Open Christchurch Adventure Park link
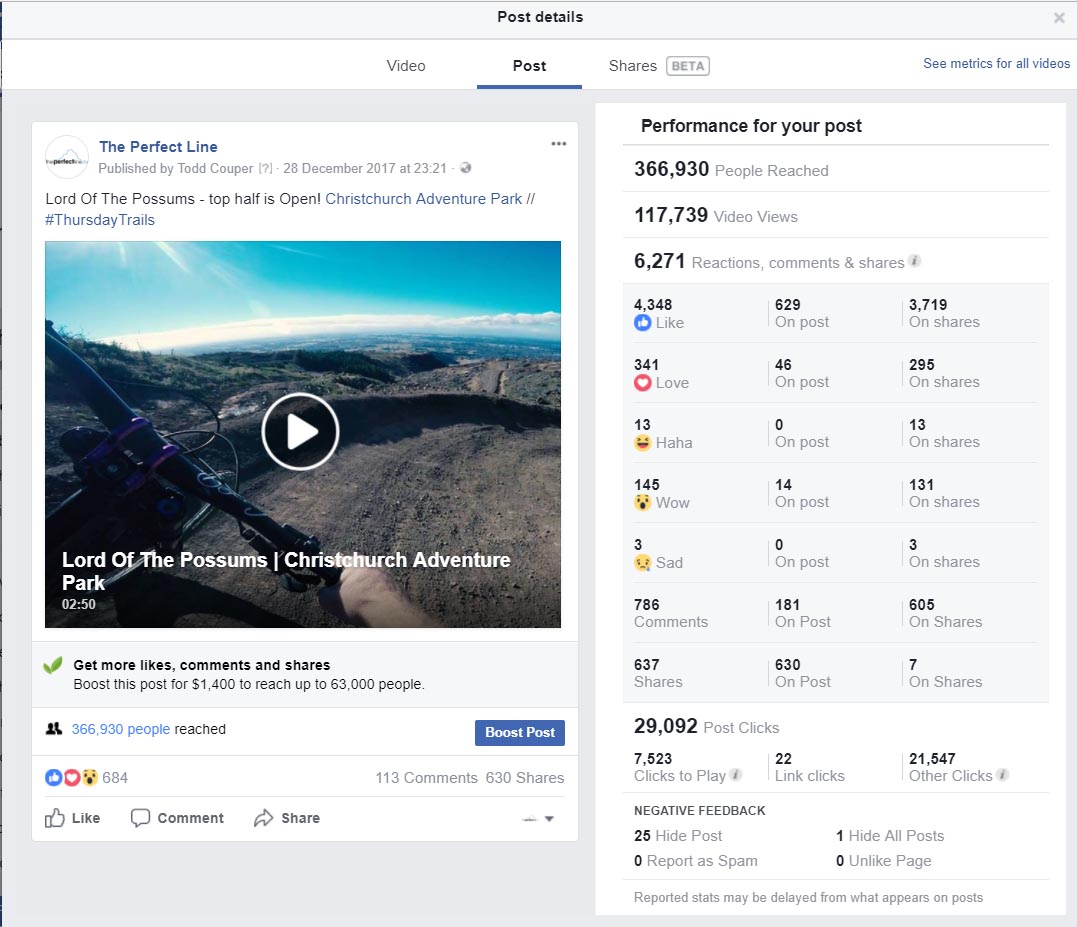The width and height of the screenshot is (1077, 927). point(424,198)
